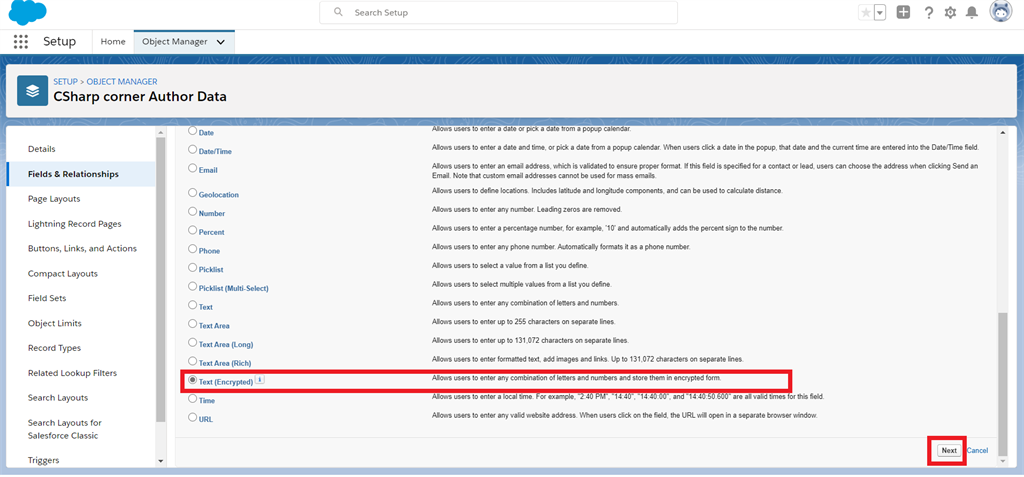Select the Email radio button
This screenshot has width=1024, height=477.
point(193,168)
